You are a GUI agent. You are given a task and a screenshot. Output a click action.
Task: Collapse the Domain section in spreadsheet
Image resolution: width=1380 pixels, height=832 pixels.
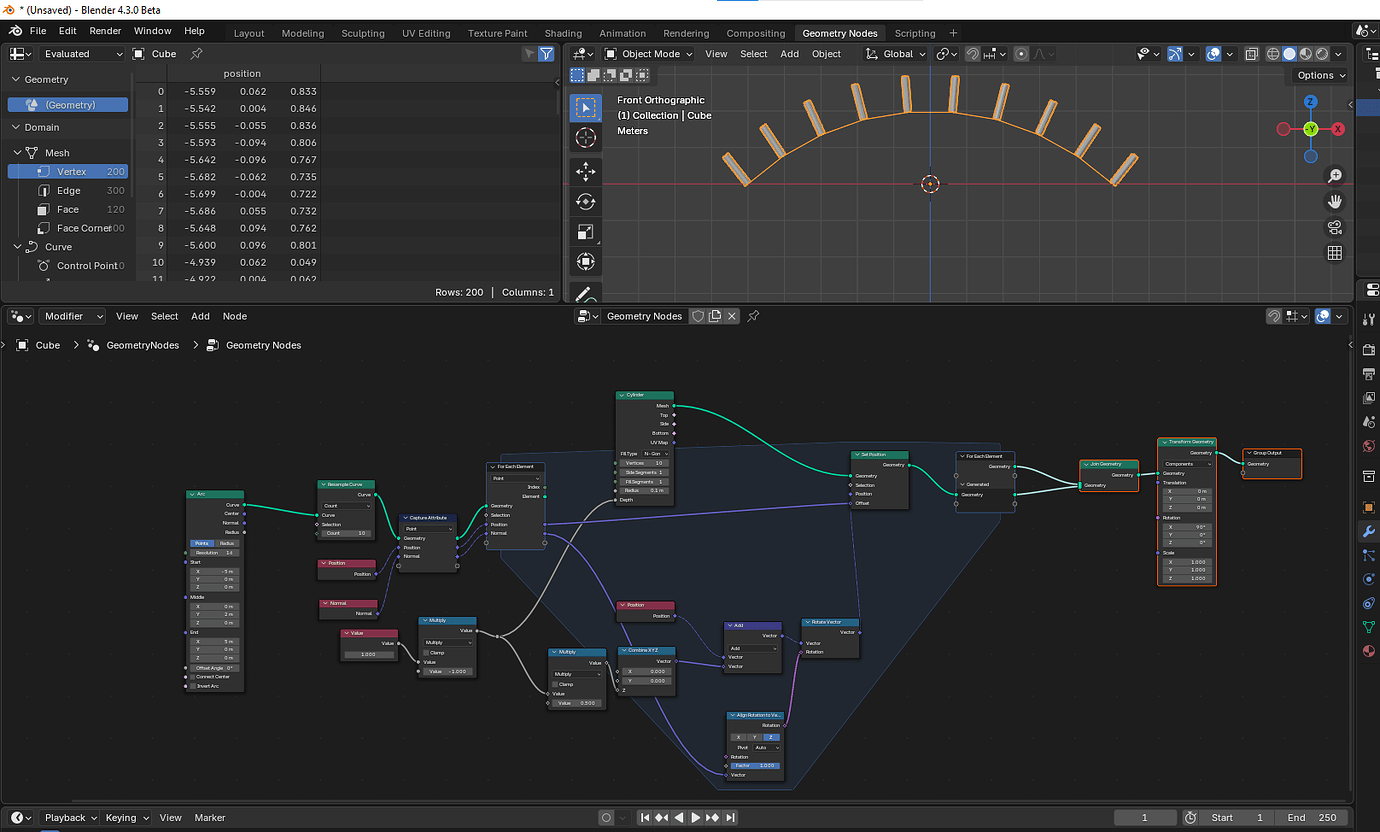click(16, 127)
